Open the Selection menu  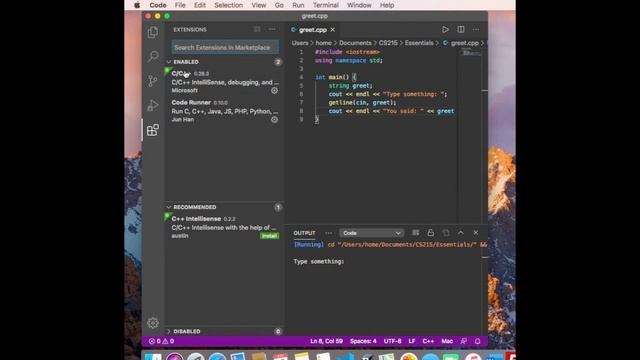click(229, 5)
